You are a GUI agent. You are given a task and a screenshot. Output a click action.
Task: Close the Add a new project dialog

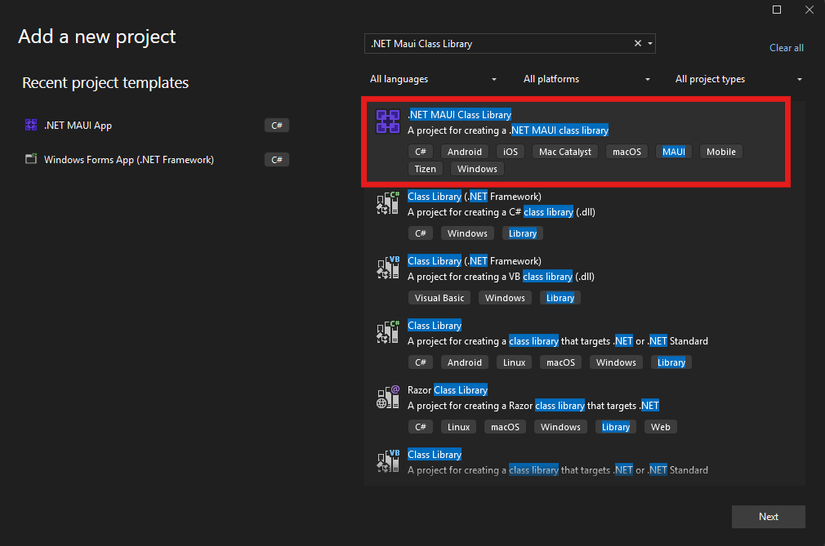coord(809,9)
